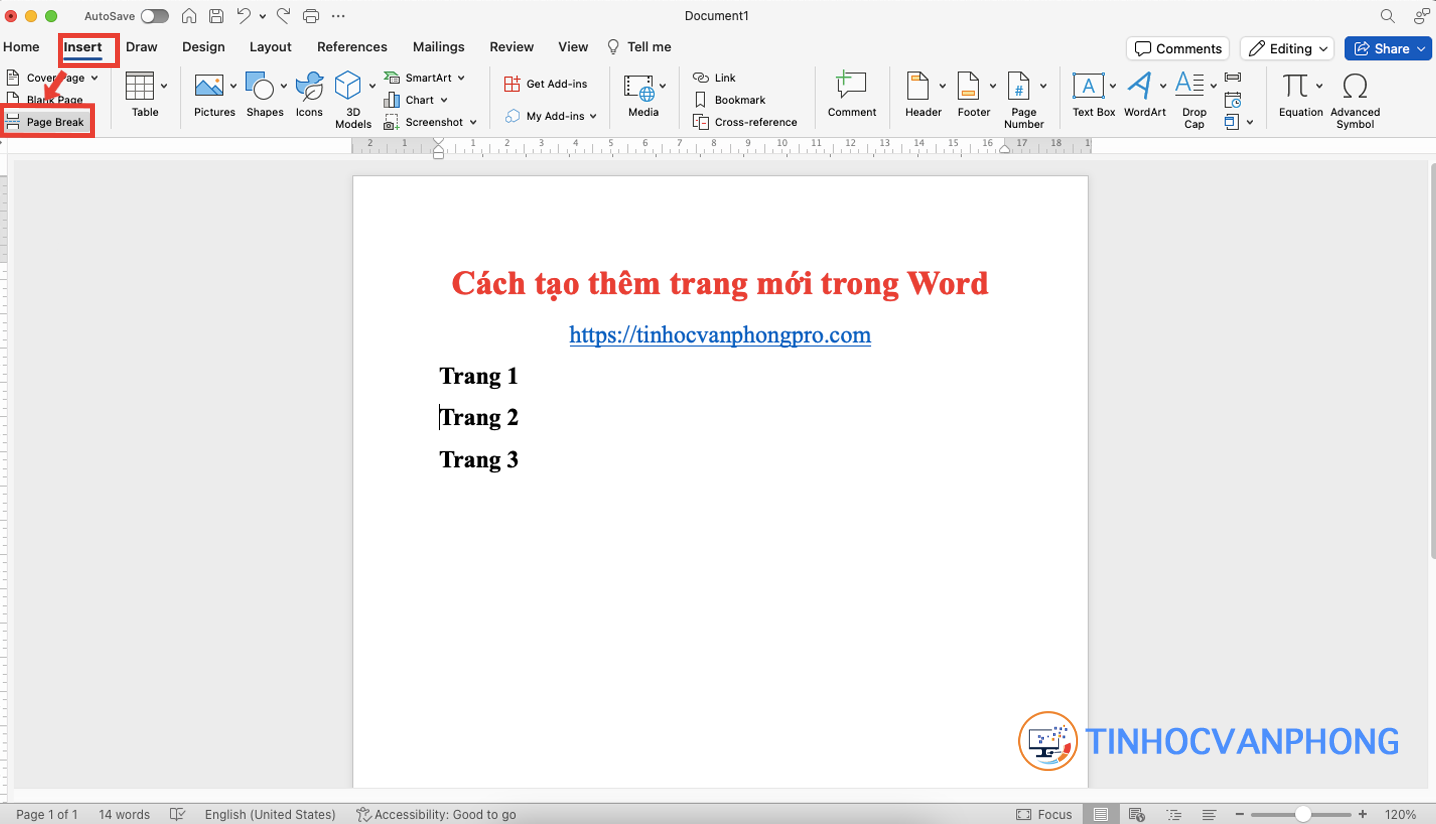The image size is (1436, 824).
Task: Click the Equation pi icon
Action: 1296,86
